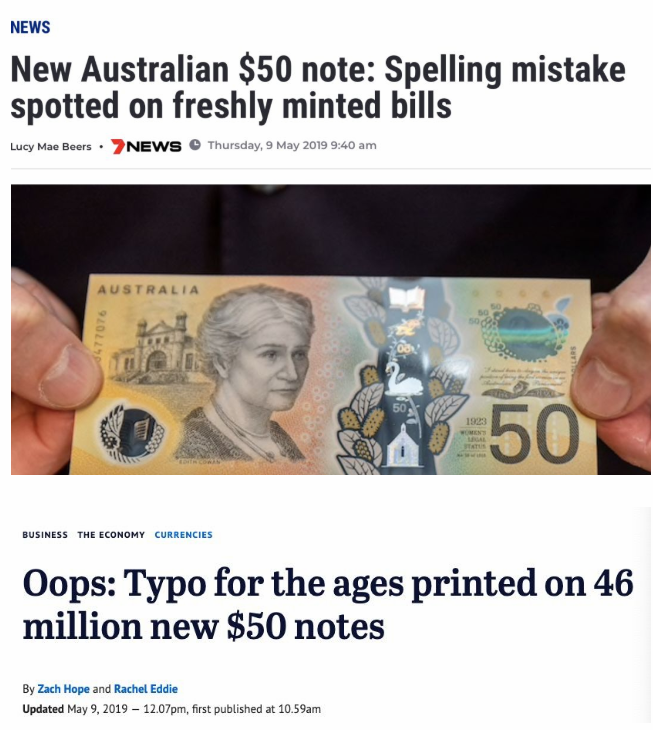Open Zach Hope author link
Screen dimensions: 653x730
[63, 689]
